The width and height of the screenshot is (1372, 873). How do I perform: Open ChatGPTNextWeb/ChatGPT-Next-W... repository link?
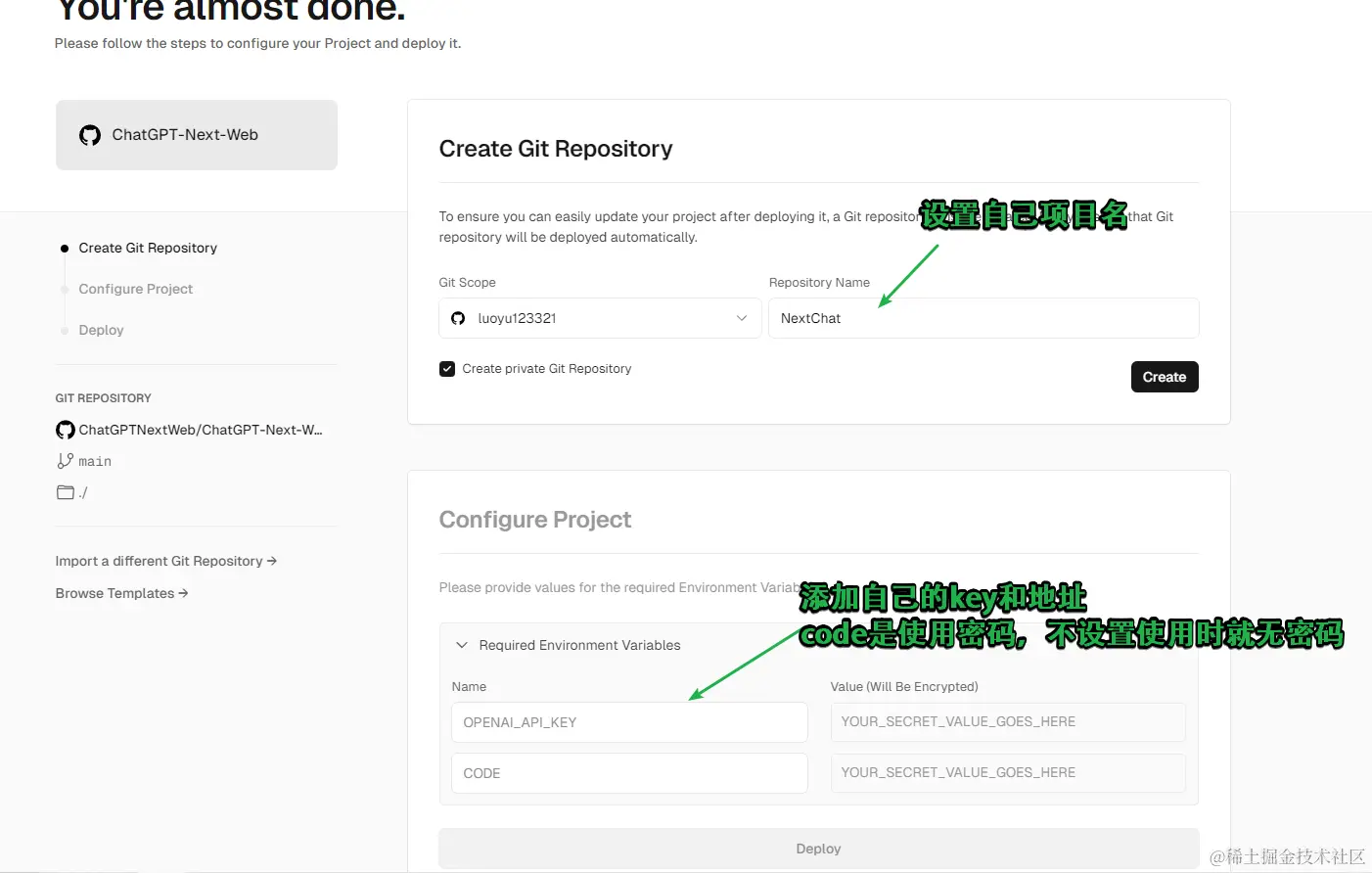(x=201, y=430)
